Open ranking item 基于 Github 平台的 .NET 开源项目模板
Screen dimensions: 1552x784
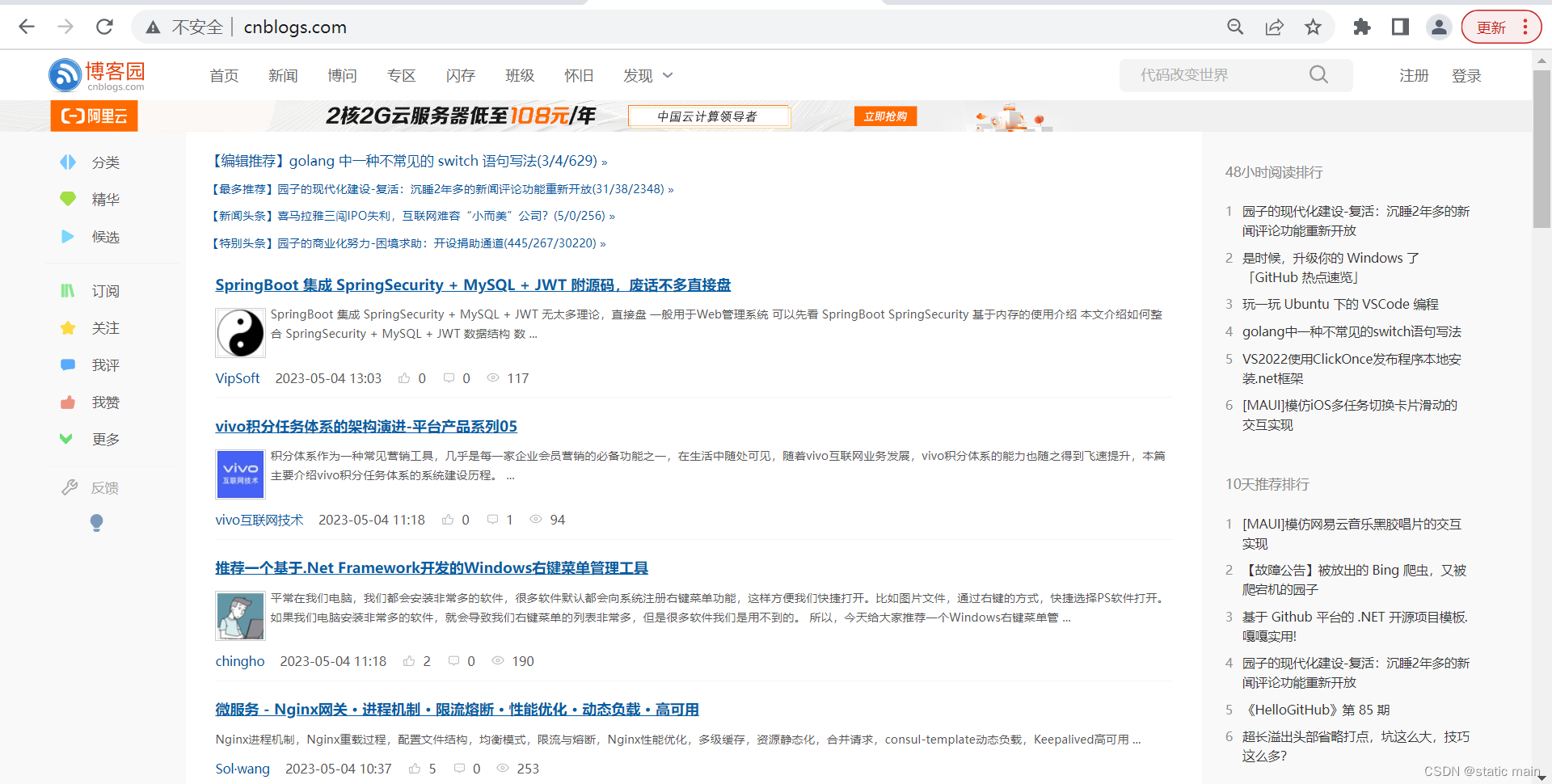1355,626
